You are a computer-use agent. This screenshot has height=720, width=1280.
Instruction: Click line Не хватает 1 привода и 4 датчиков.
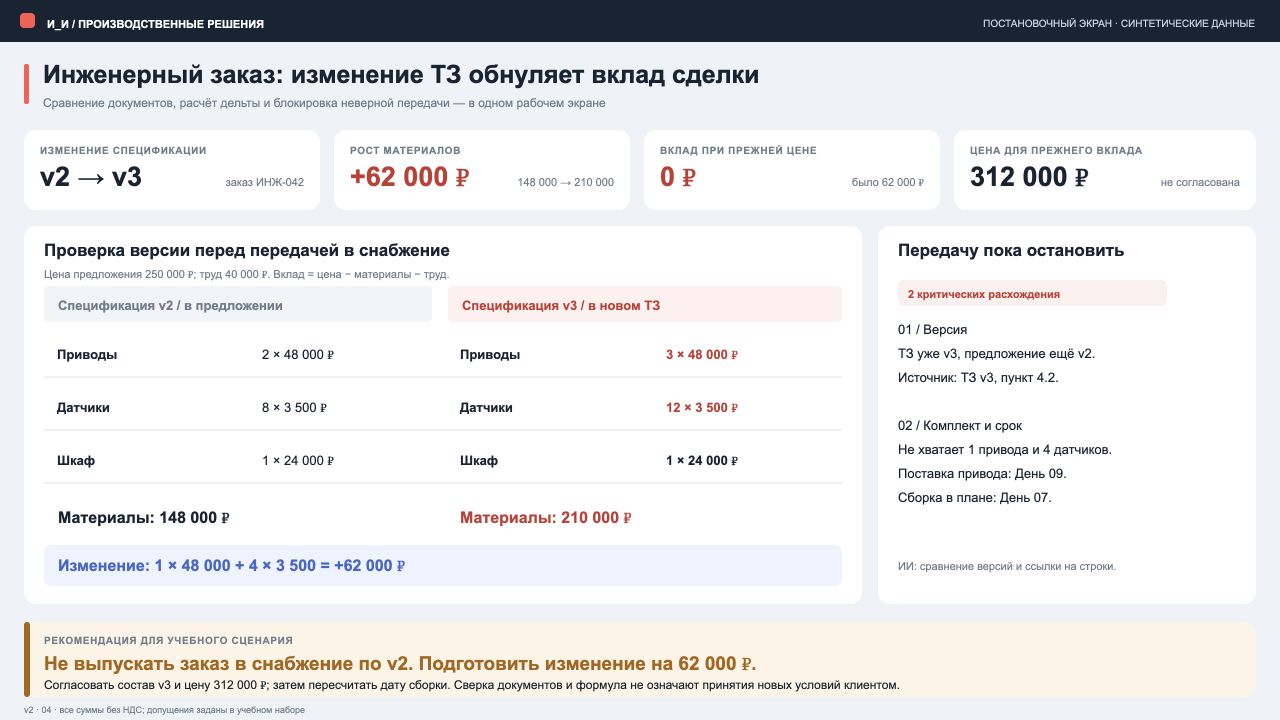point(1005,449)
